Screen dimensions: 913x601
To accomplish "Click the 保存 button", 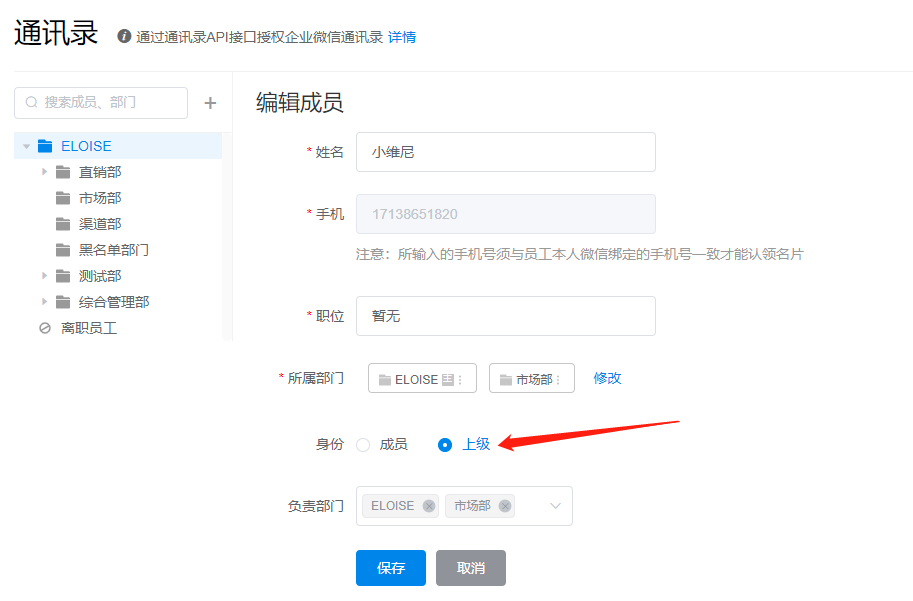I will (x=391, y=568).
